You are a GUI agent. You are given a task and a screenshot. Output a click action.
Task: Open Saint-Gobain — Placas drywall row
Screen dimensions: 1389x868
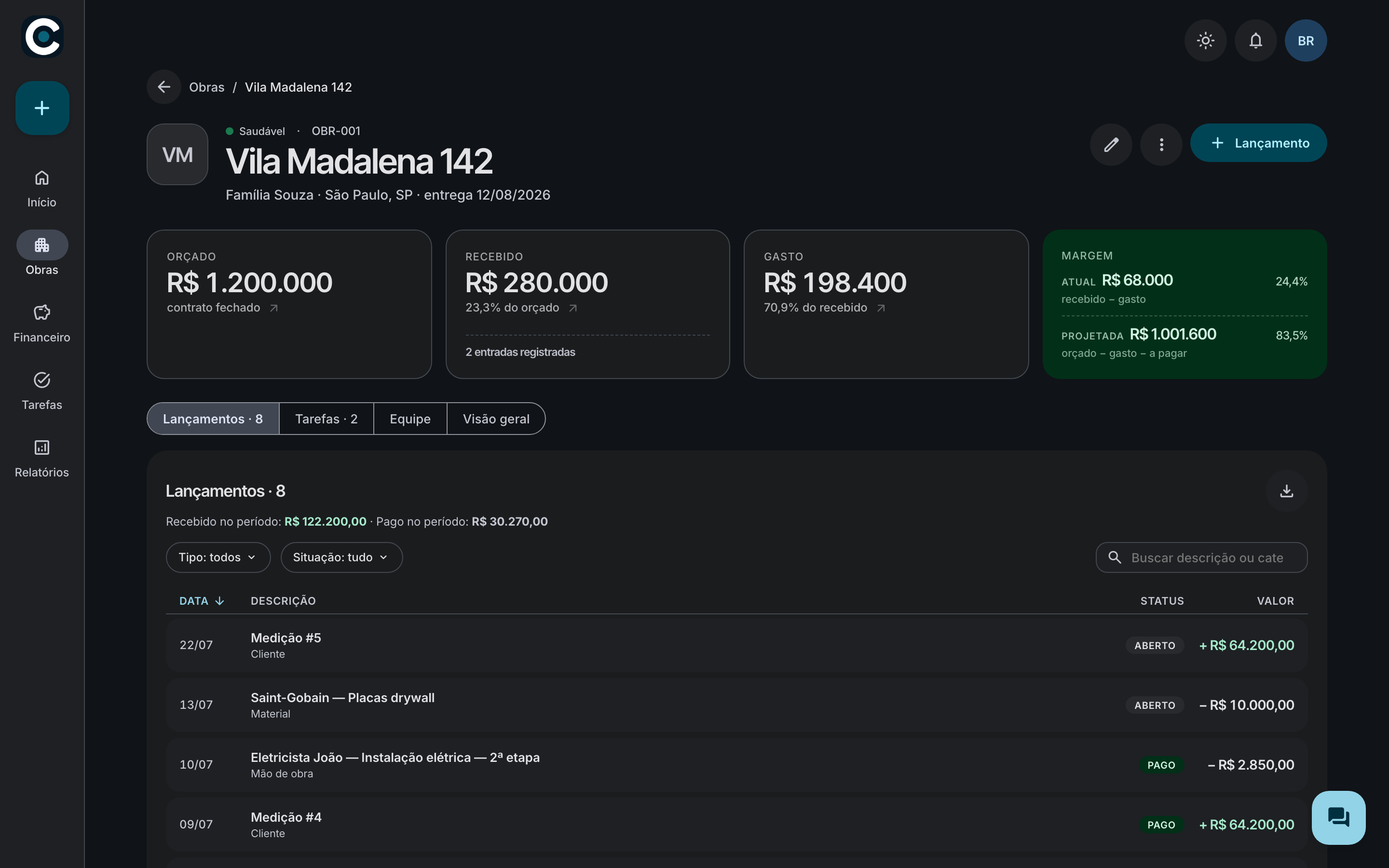coord(736,705)
